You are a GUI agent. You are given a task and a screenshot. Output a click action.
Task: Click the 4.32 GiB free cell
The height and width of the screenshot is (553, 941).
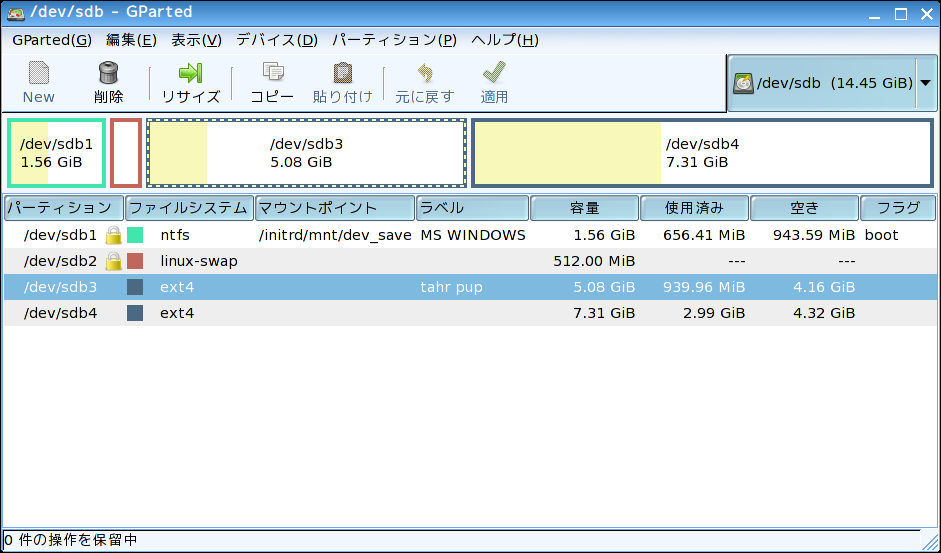click(x=824, y=313)
